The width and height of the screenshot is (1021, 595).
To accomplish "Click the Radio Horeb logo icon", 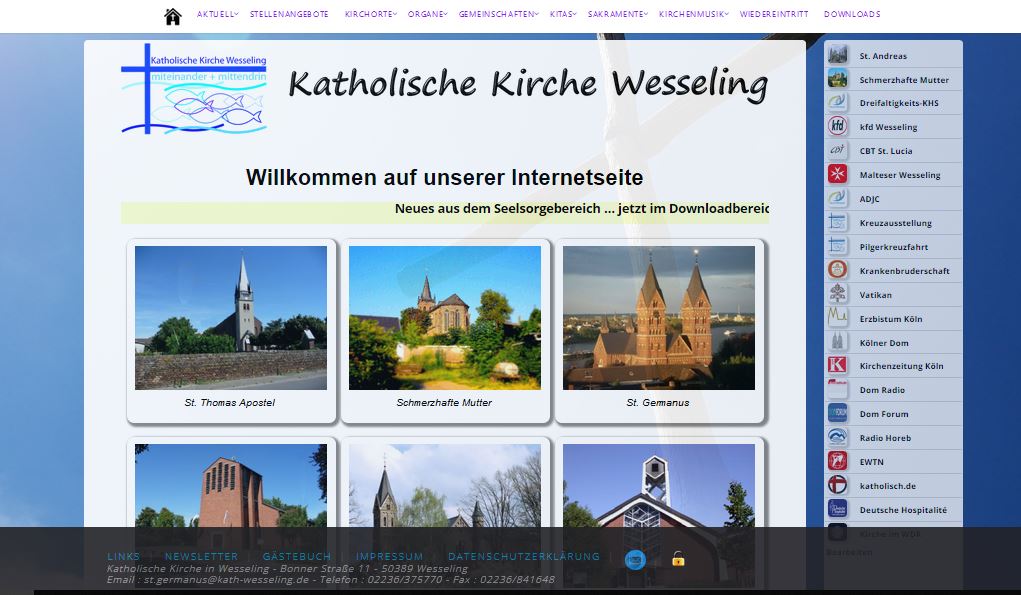I will point(837,437).
